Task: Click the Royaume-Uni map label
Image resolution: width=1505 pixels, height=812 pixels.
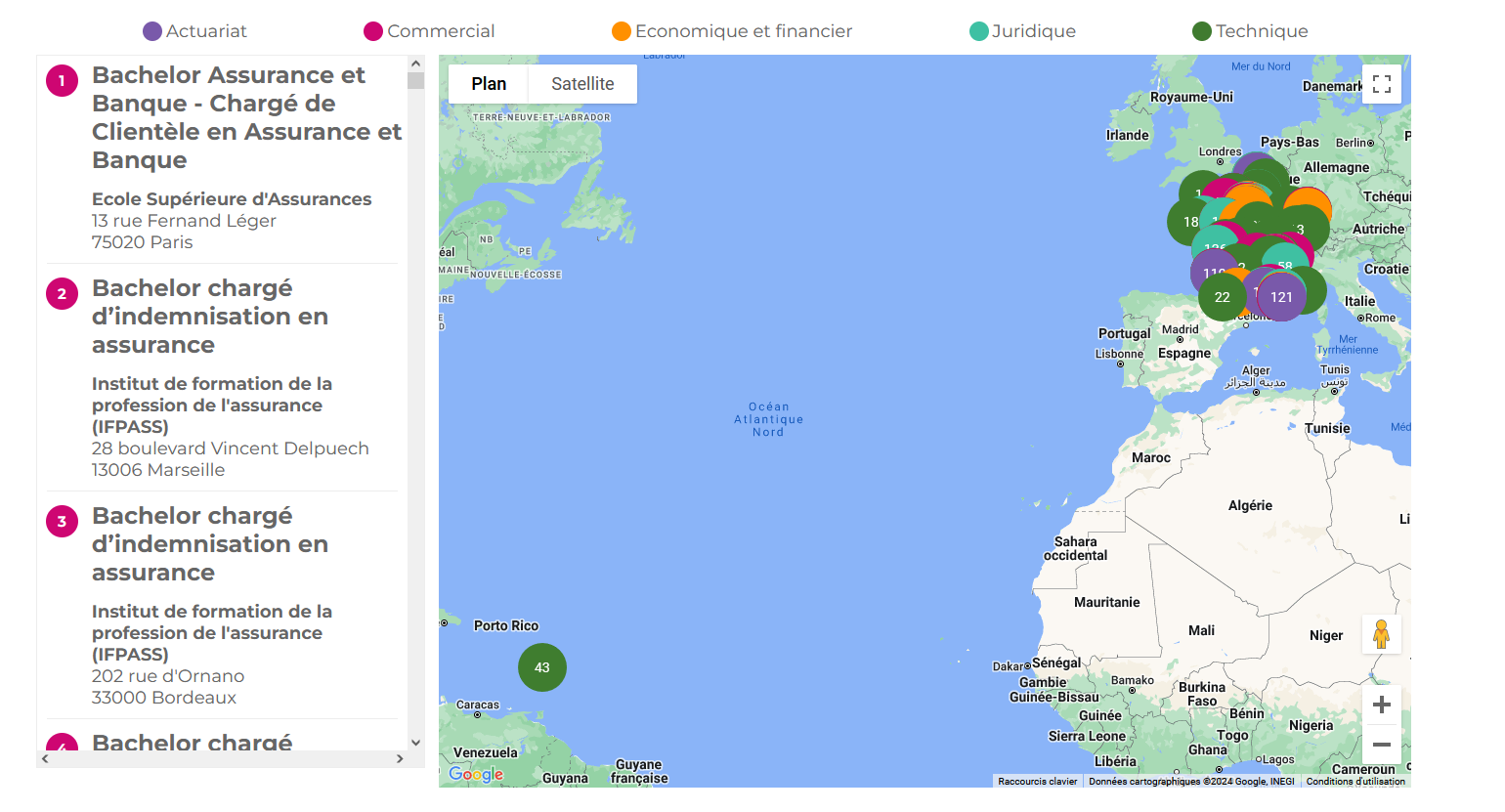Action: click(1191, 97)
